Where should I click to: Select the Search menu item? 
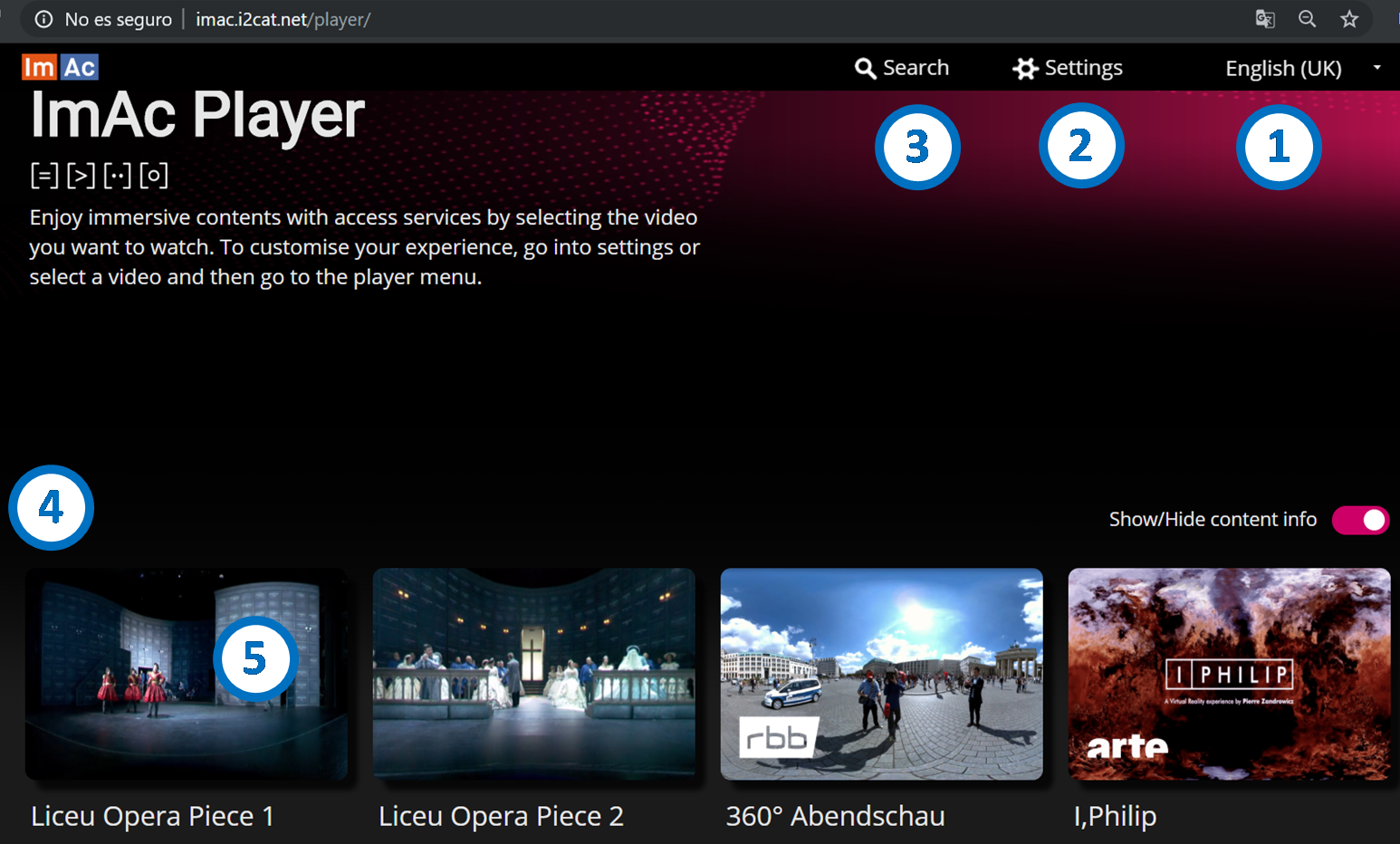click(x=916, y=68)
